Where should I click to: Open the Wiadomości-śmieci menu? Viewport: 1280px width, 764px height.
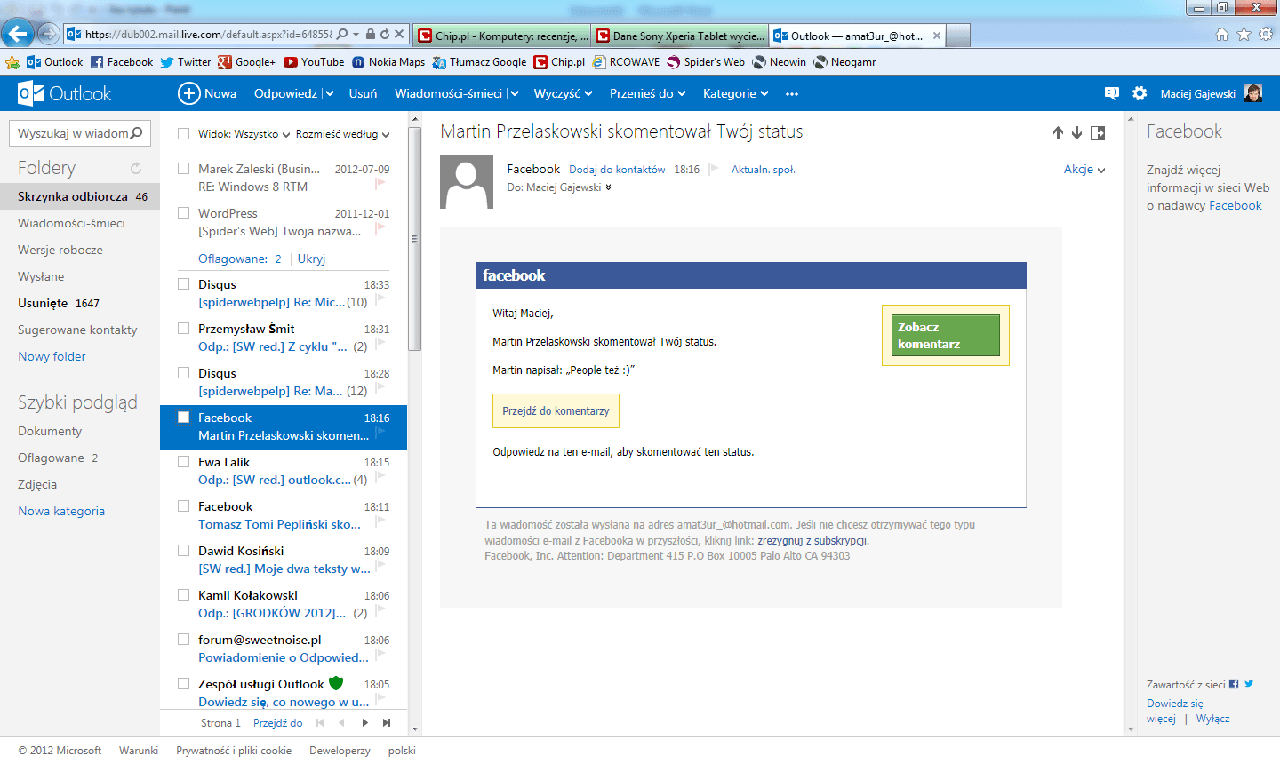(x=452, y=93)
